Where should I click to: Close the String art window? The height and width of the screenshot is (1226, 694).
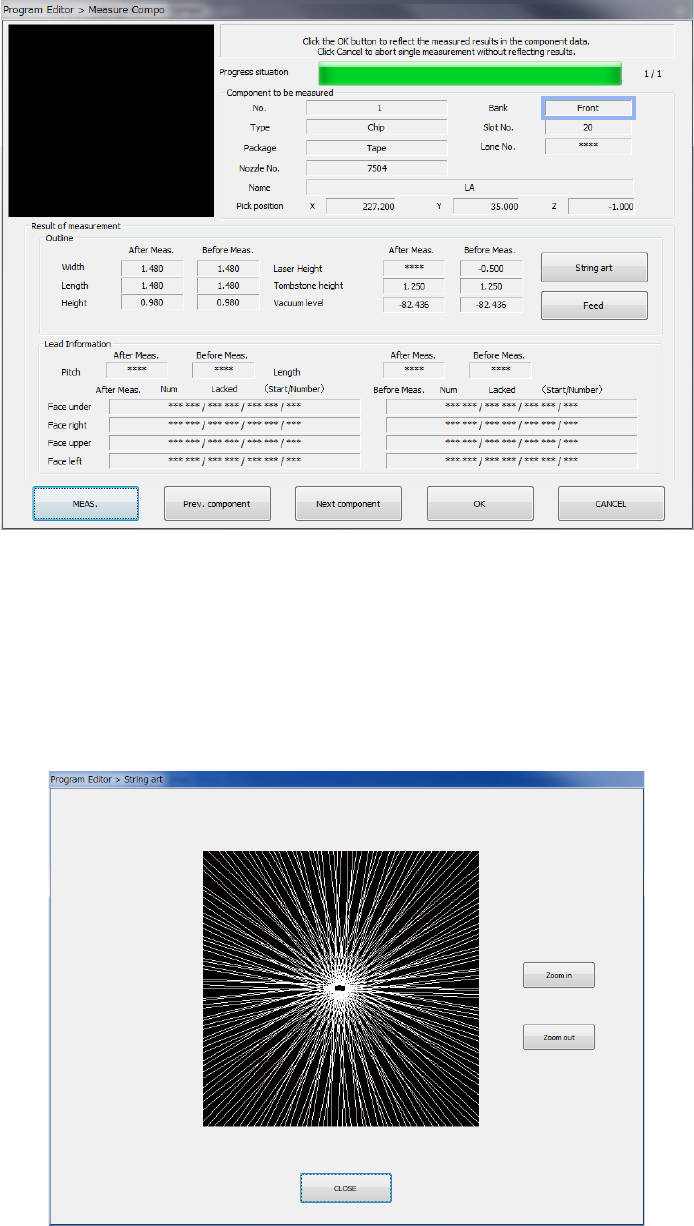[346, 1188]
